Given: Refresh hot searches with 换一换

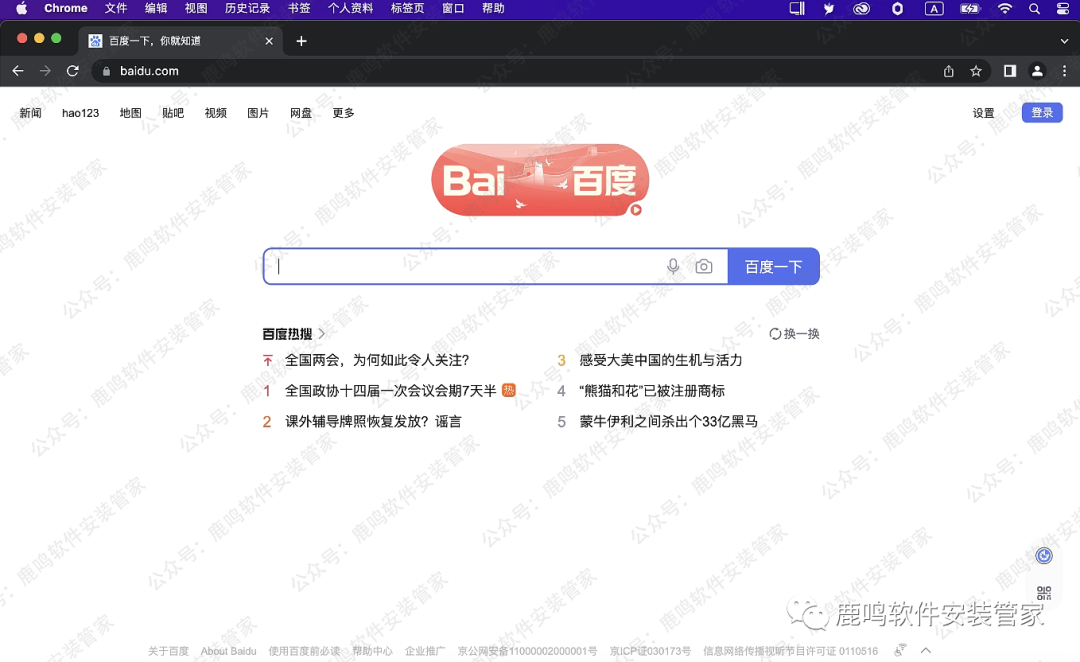Looking at the screenshot, I should coord(794,333).
